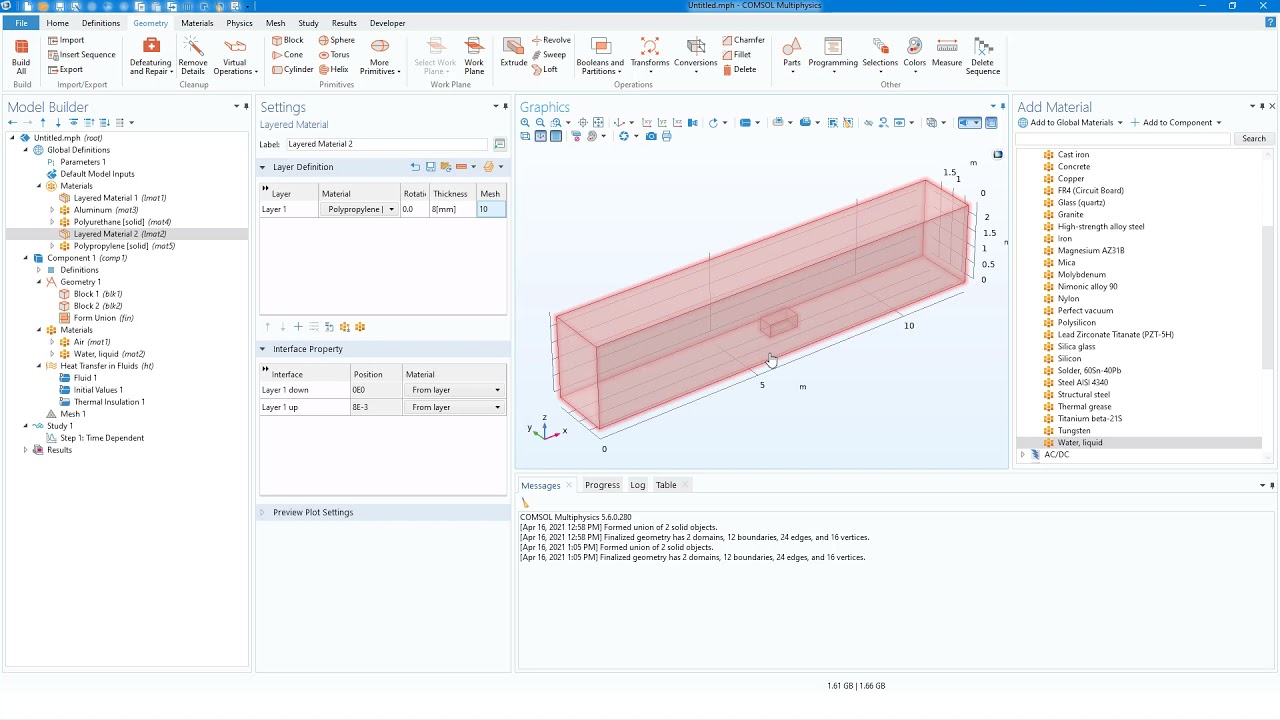Viewport: 1280px width, 720px height.
Task: Open More Primitives dropdown
Action: coord(380,56)
